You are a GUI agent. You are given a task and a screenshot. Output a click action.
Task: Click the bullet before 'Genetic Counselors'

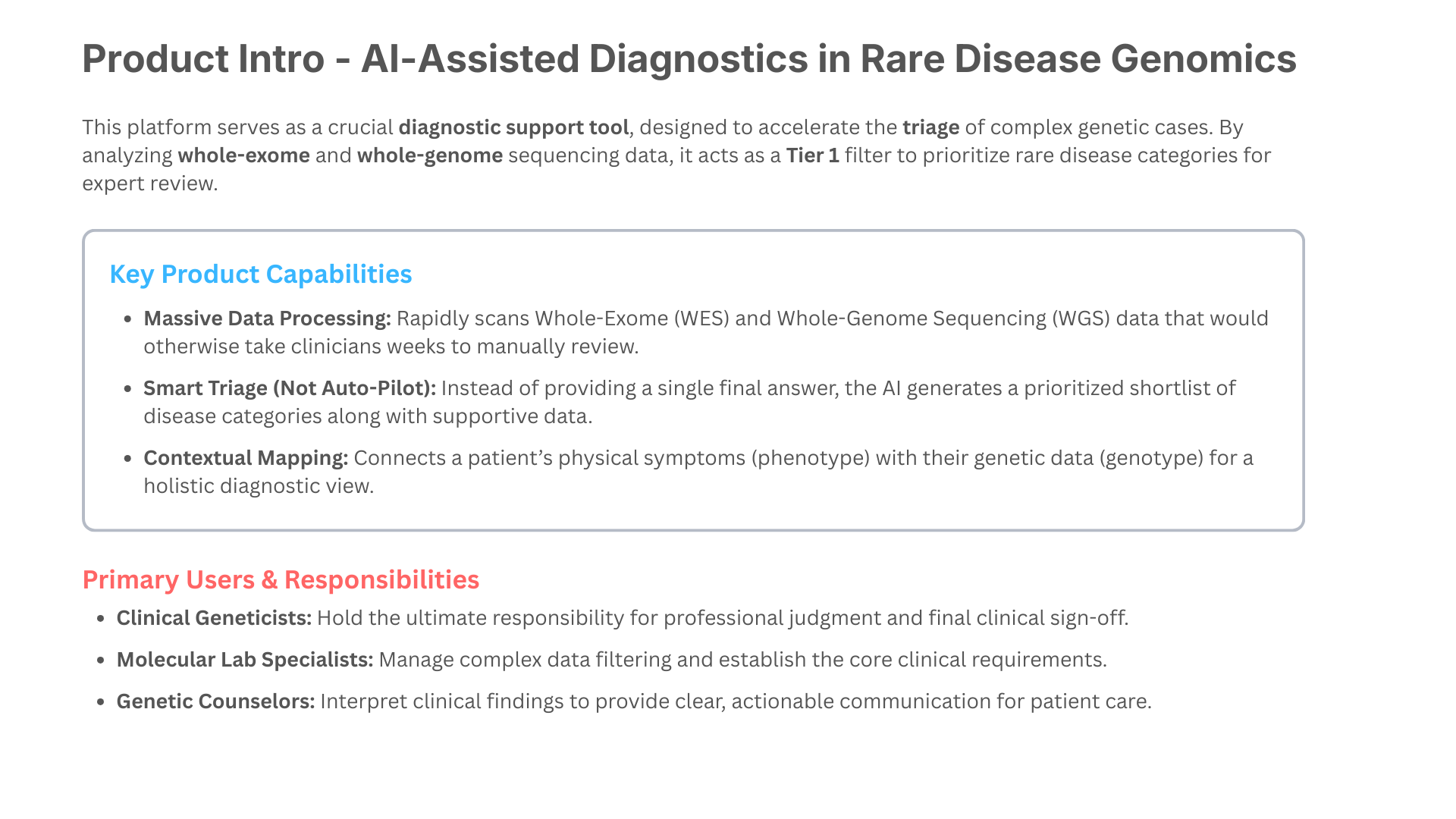[101, 702]
